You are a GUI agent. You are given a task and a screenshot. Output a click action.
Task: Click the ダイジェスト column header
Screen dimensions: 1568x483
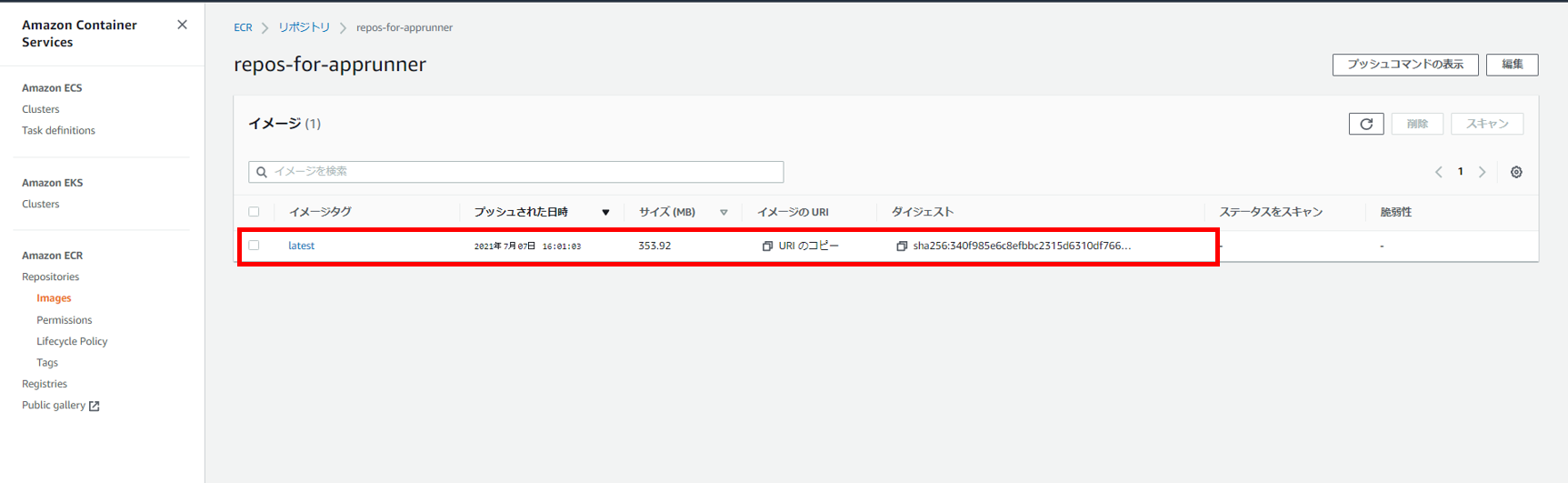click(x=923, y=212)
